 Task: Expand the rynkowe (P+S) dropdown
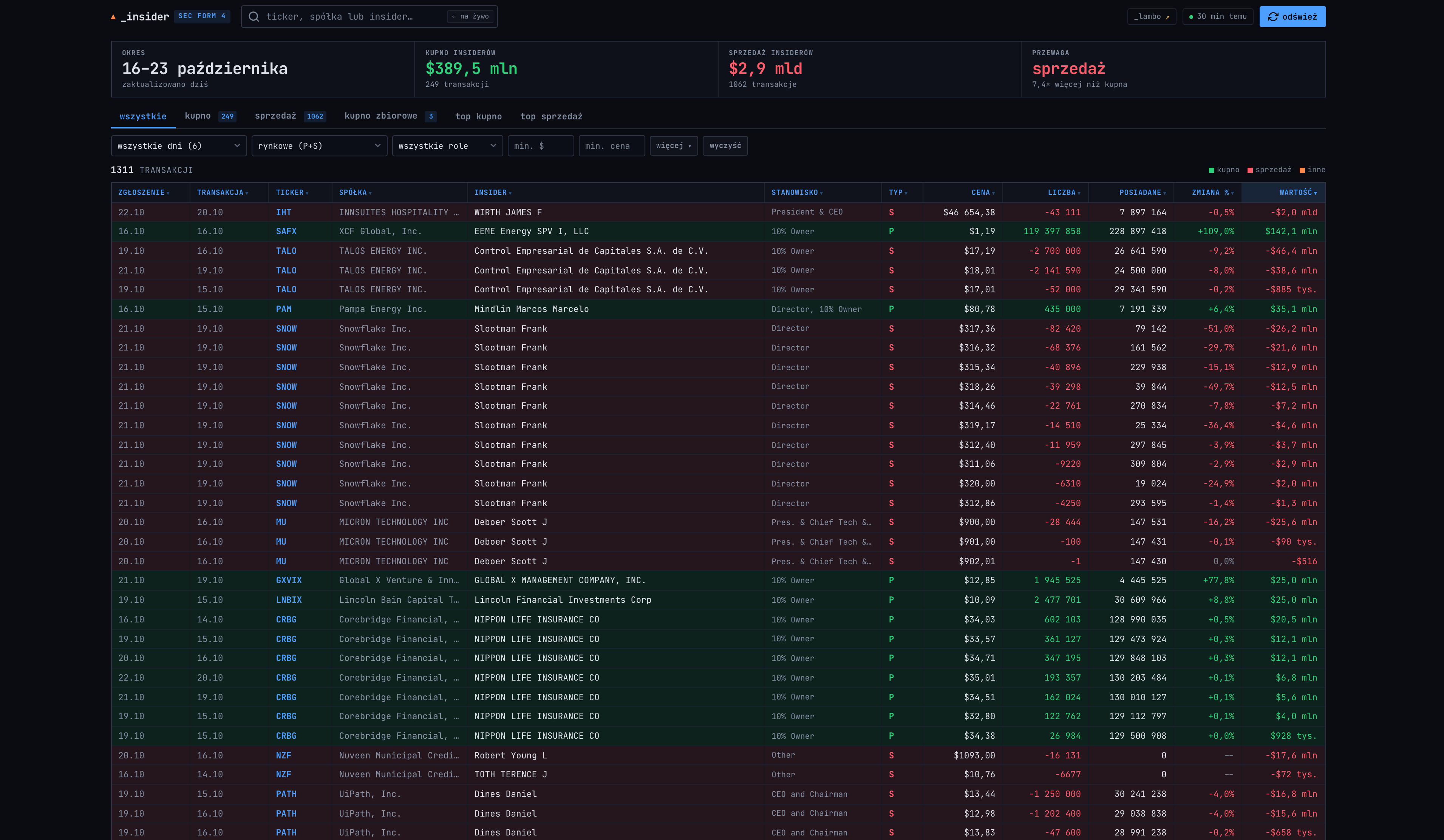319,145
